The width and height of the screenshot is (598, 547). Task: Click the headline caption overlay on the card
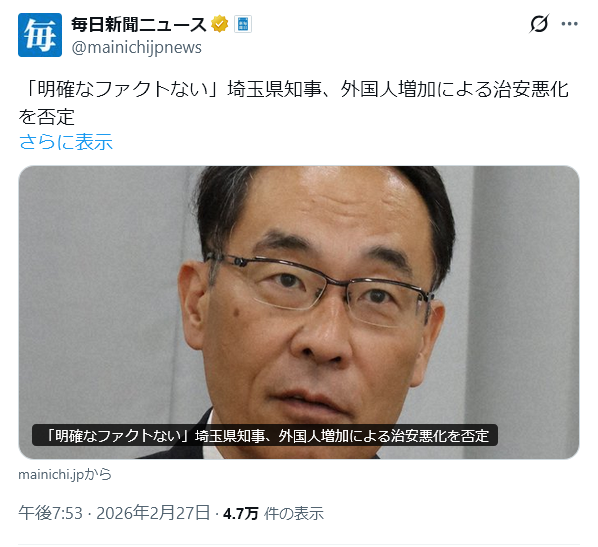point(265,435)
